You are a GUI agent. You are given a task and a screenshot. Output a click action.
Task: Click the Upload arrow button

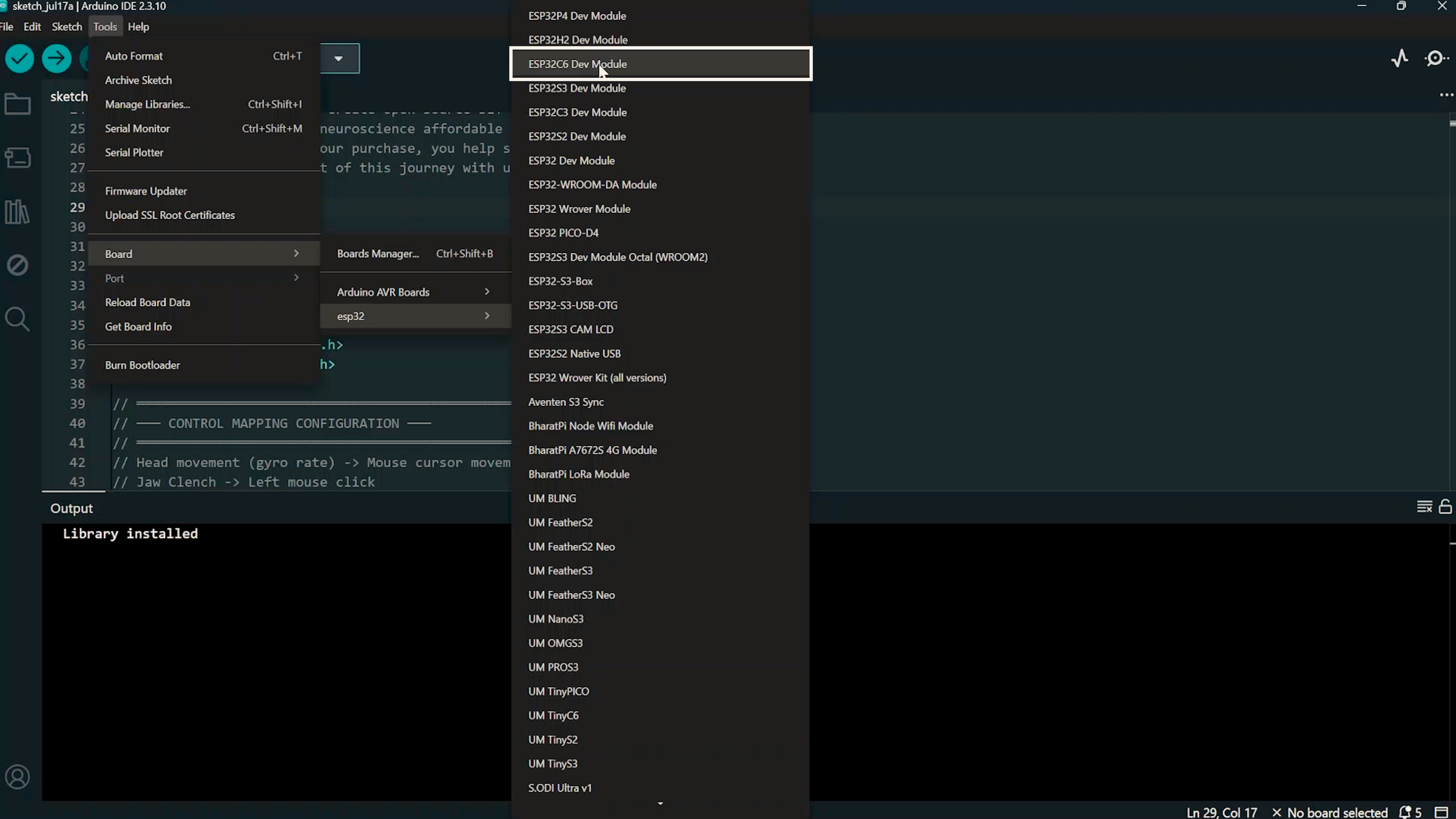coord(56,59)
